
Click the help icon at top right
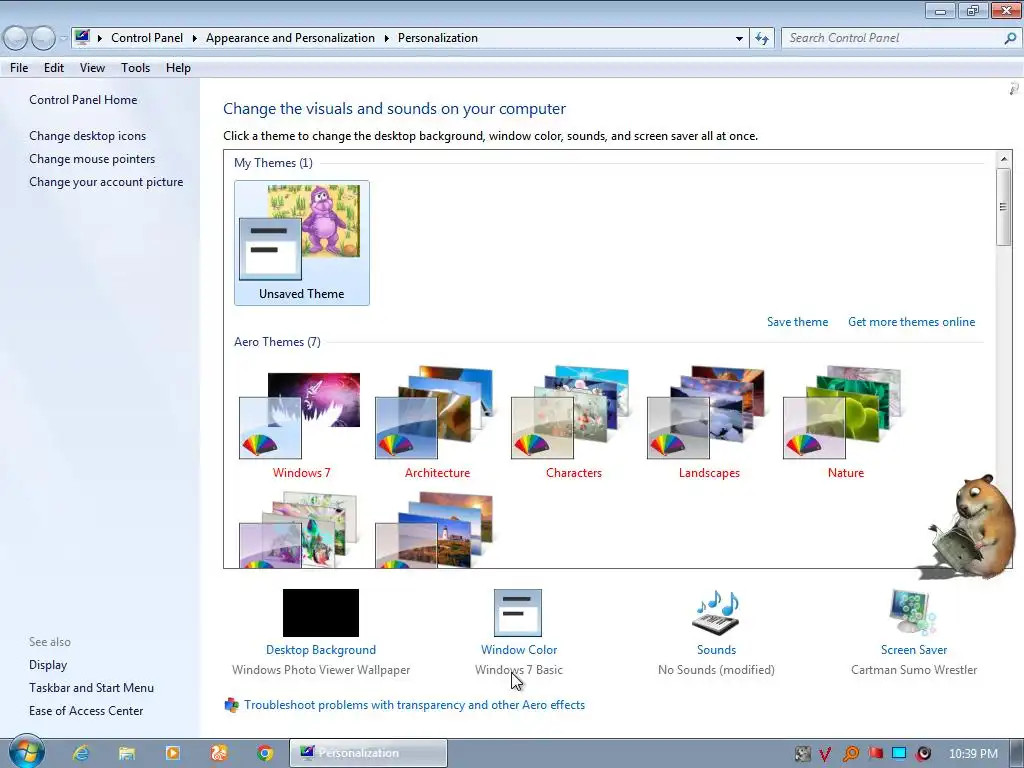point(1014,88)
